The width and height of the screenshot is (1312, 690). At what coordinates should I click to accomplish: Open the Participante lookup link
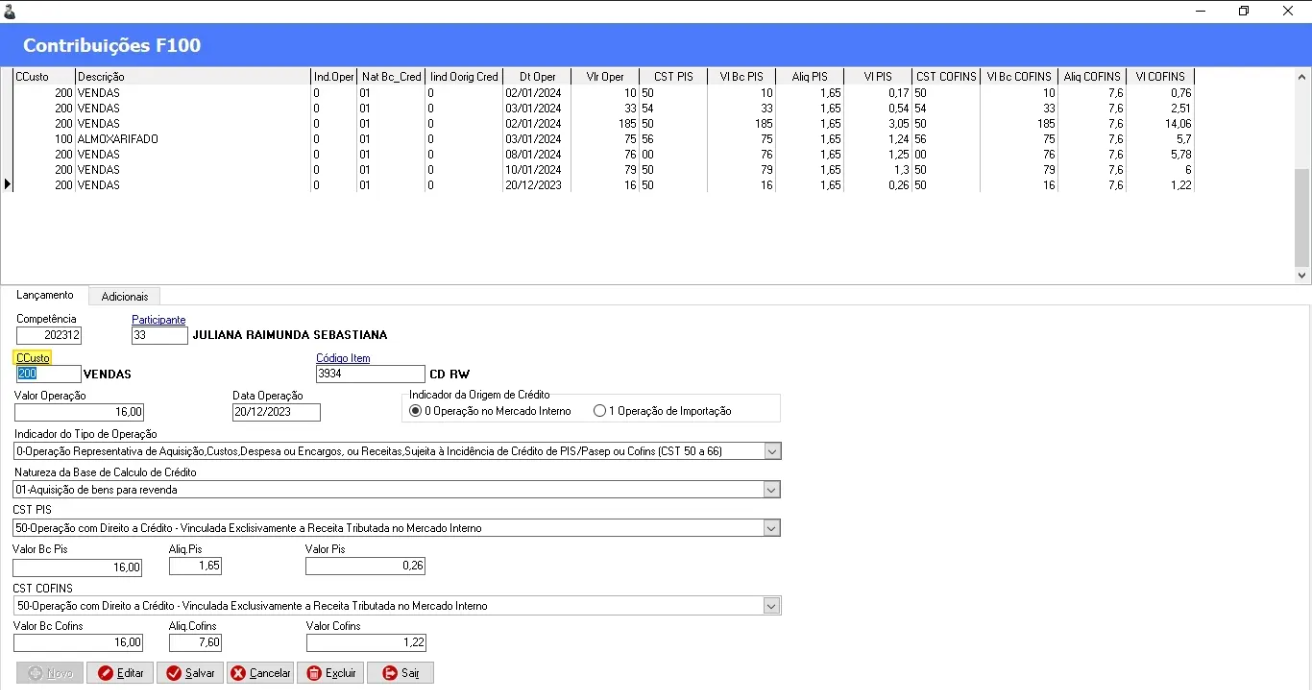pyautogui.click(x=159, y=320)
